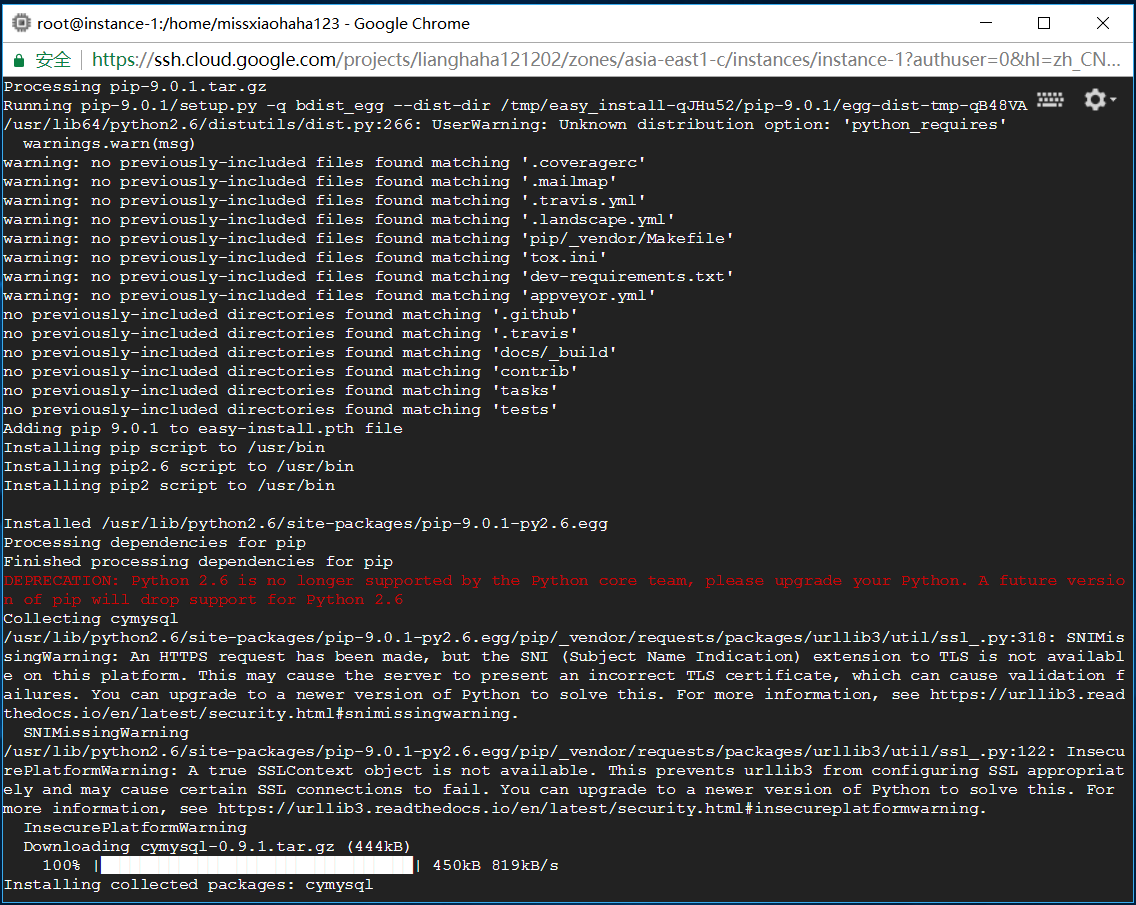Viewport: 1136px width, 905px height.
Task: Close the Chrome SSH window
Action: click(x=1103, y=23)
